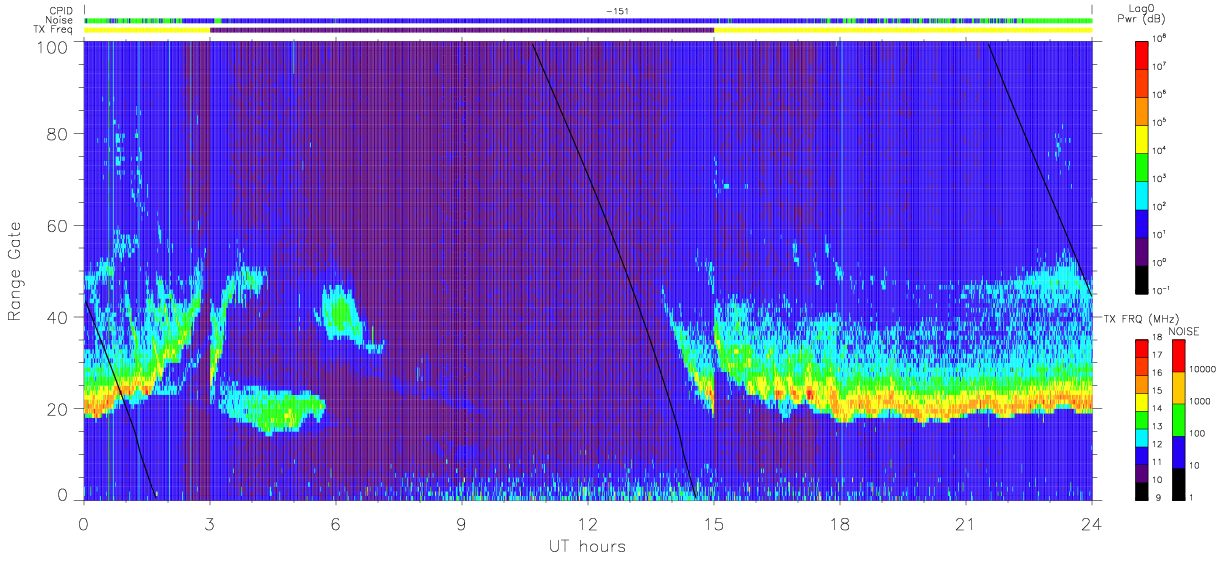1228x567 pixels.
Task: Click the '9' label under the TX FRQ colorbar
Action: tap(1158, 497)
